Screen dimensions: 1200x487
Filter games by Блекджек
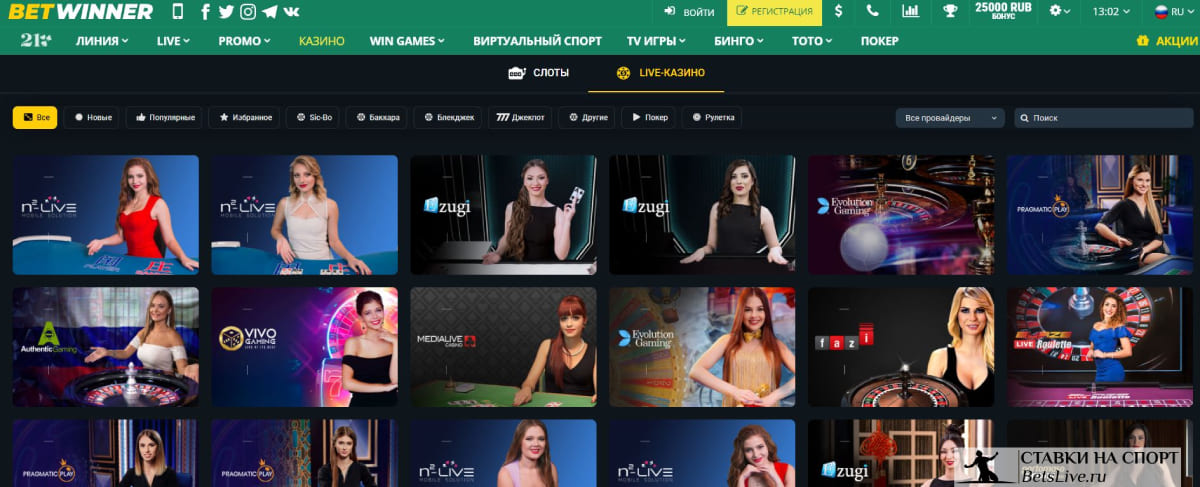pyautogui.click(x=448, y=117)
